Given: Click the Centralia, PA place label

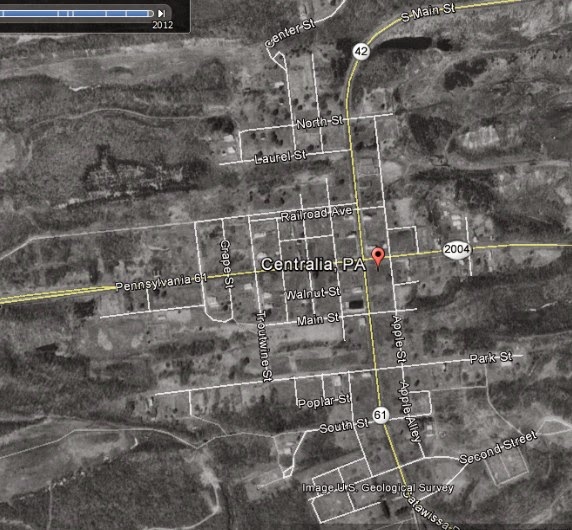Looking at the screenshot, I should (x=313, y=264).
